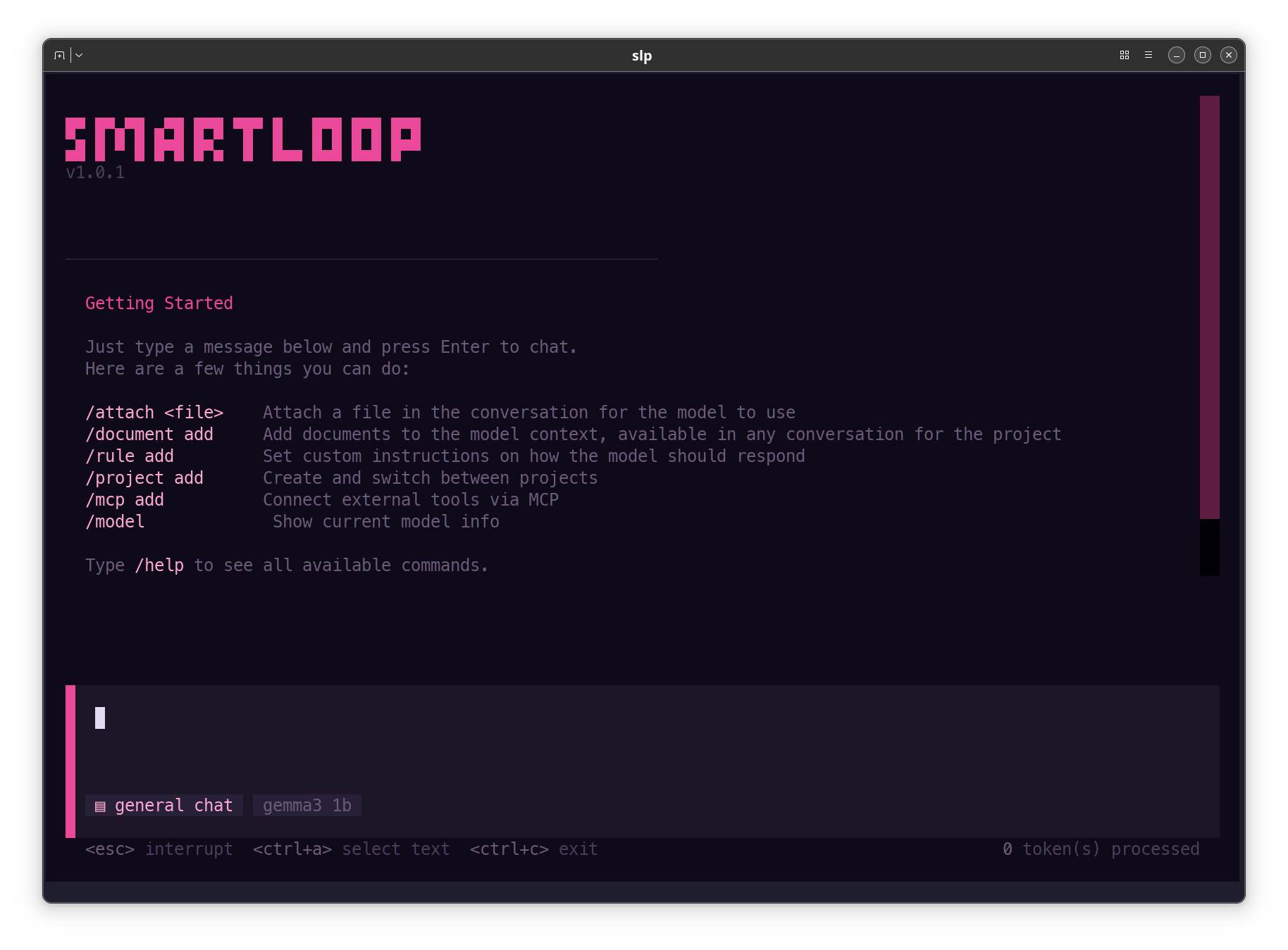The width and height of the screenshot is (1288, 950).
Task: Click the /model command text
Action: pos(115,521)
